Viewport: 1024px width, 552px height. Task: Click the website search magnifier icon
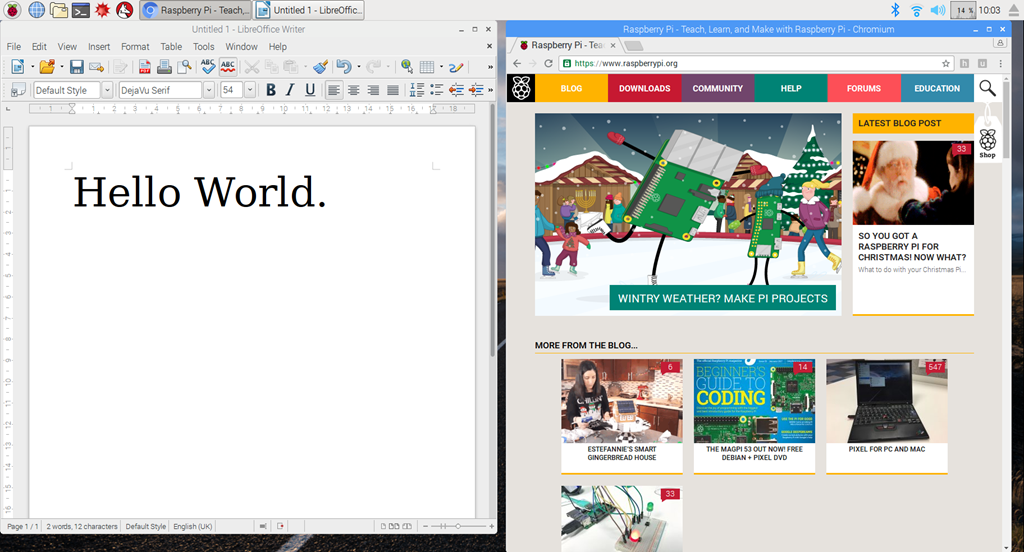pyautogui.click(x=987, y=88)
